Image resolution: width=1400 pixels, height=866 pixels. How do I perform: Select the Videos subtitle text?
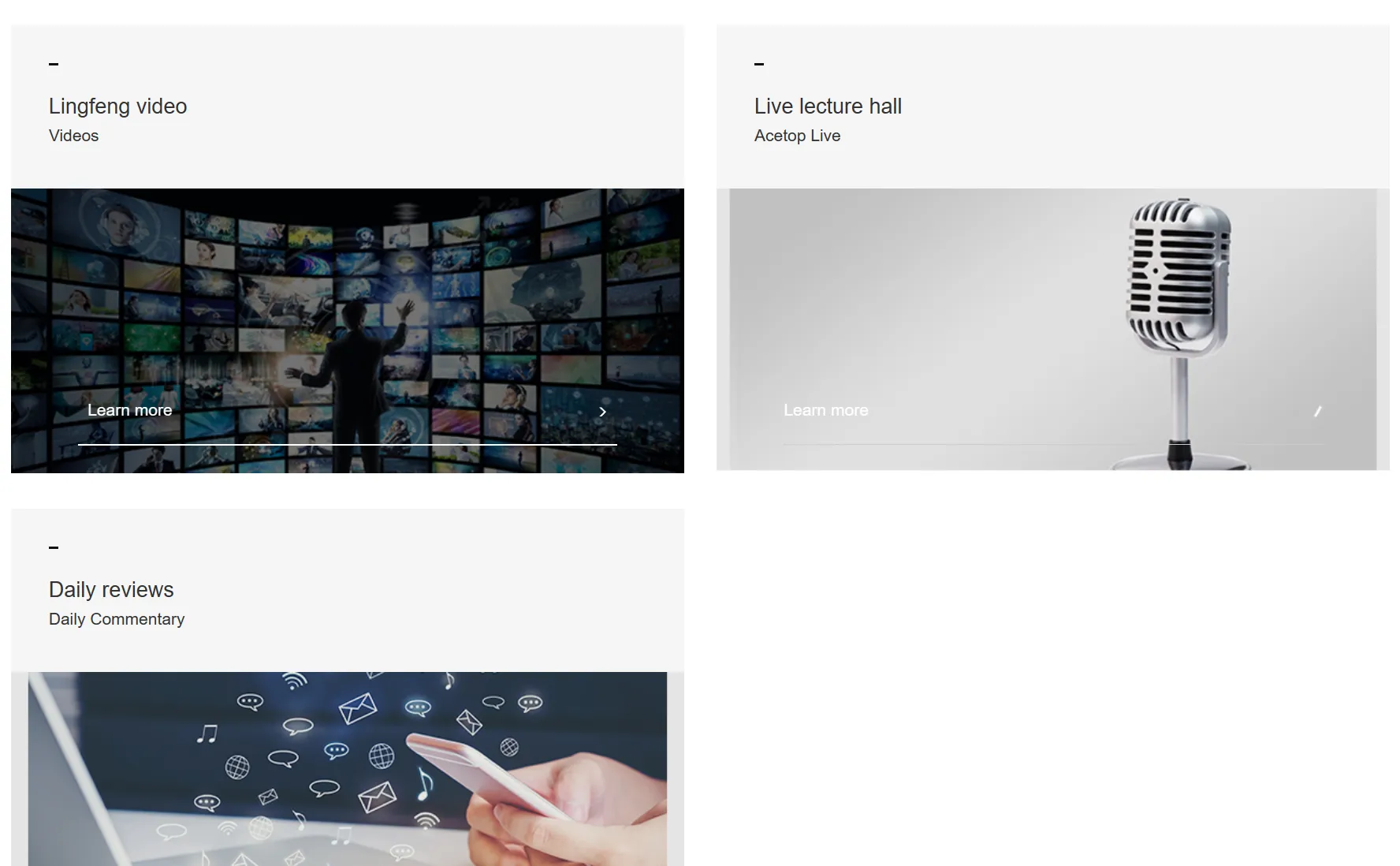pyautogui.click(x=74, y=136)
